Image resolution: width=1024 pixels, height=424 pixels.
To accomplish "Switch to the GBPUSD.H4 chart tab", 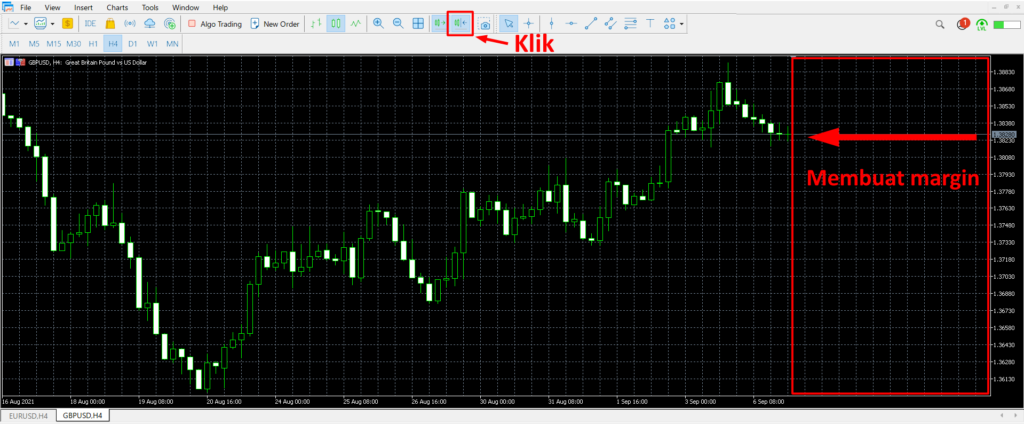I will (x=82, y=415).
